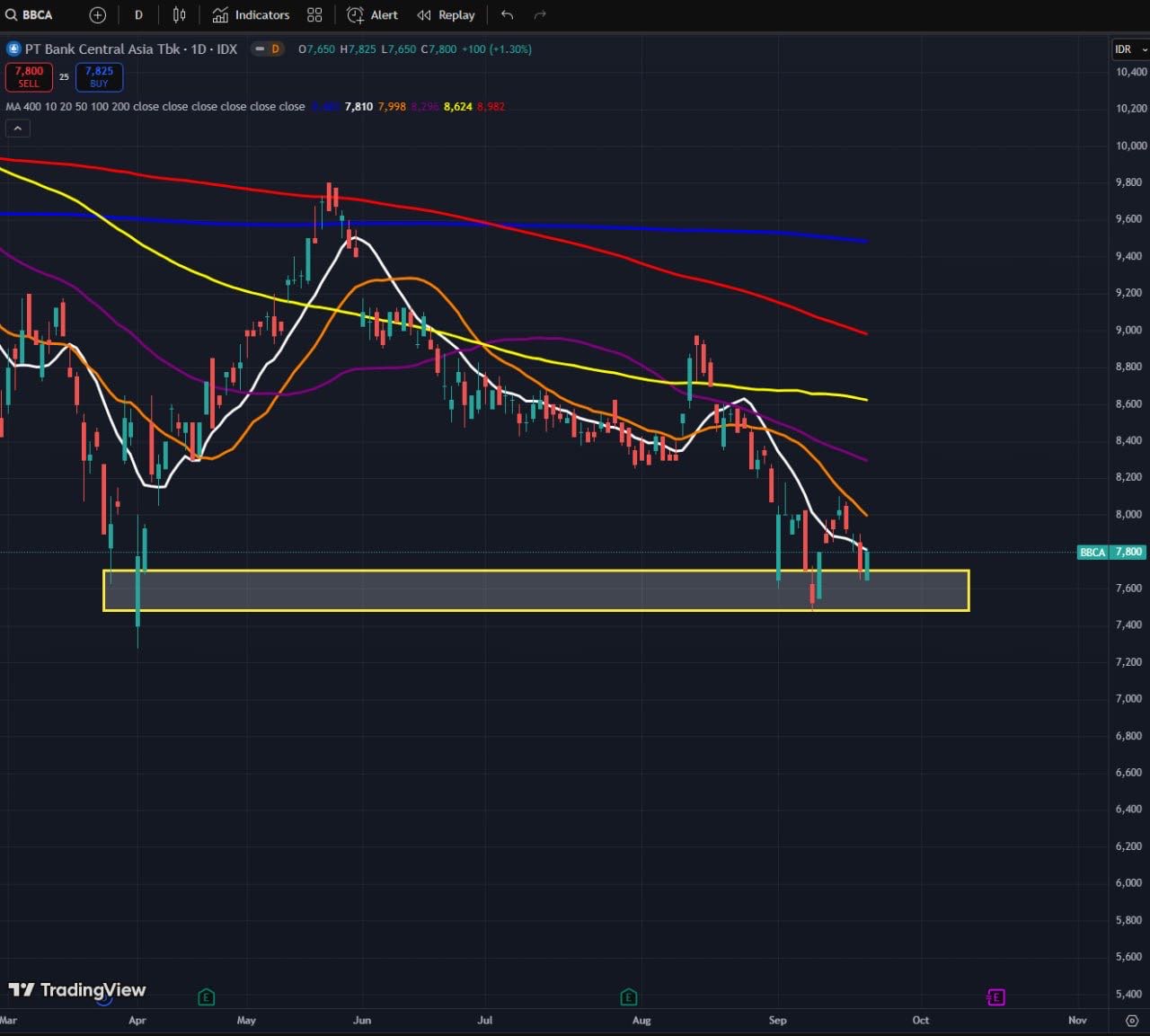Collapse the indicator legend with the chevron
1150x1036 pixels.
[x=17, y=128]
